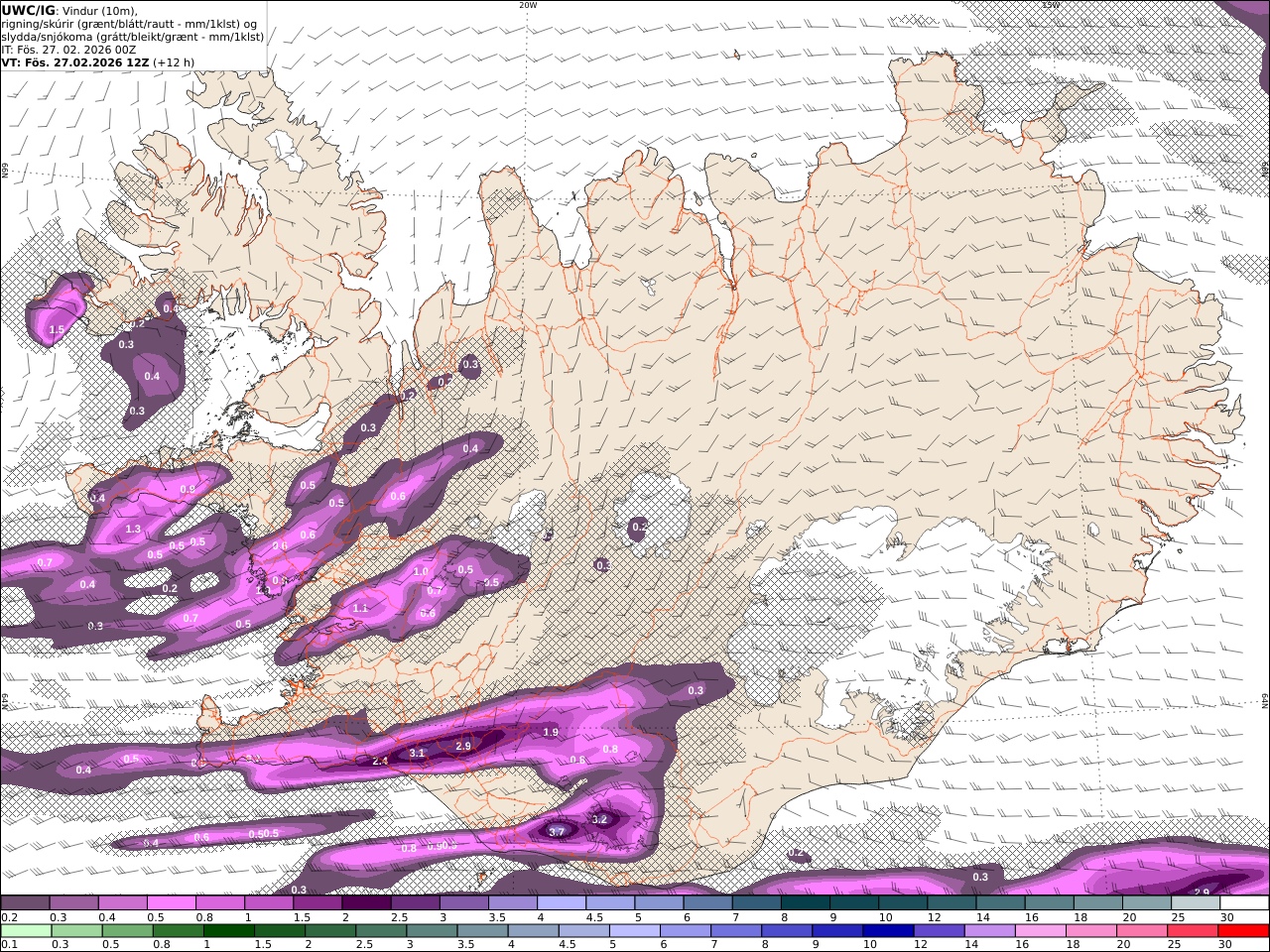The image size is (1270, 952).
Task: Click the 2.4 value left of 3.1
Action: (x=379, y=761)
